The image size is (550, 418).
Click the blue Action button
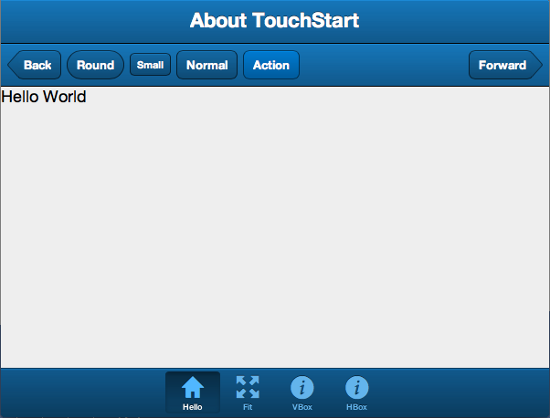(271, 65)
